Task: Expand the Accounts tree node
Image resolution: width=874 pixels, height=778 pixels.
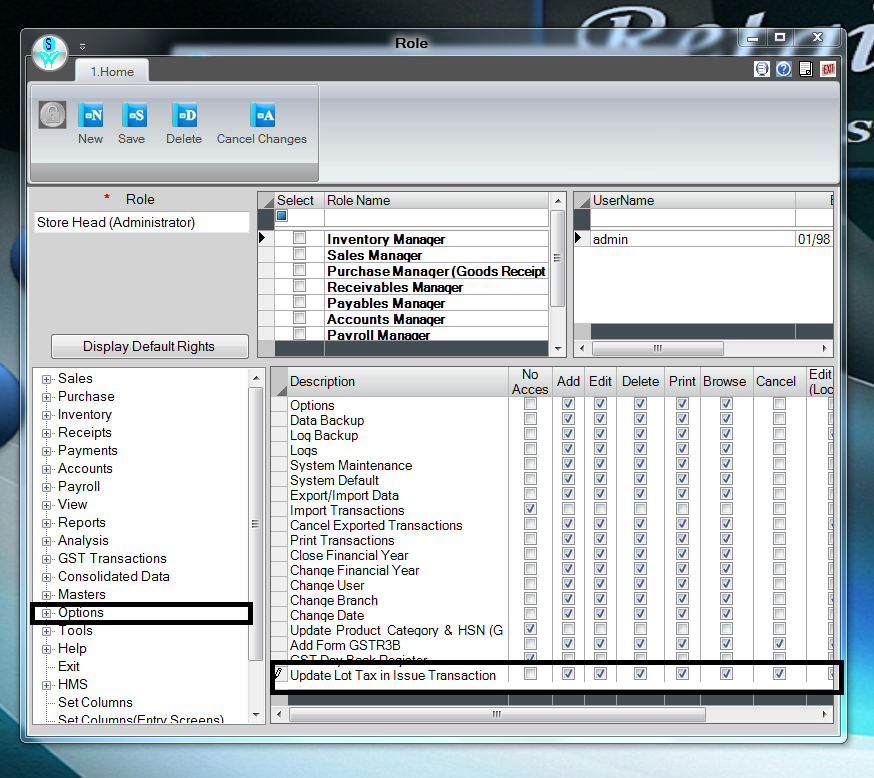Action: [x=46, y=469]
